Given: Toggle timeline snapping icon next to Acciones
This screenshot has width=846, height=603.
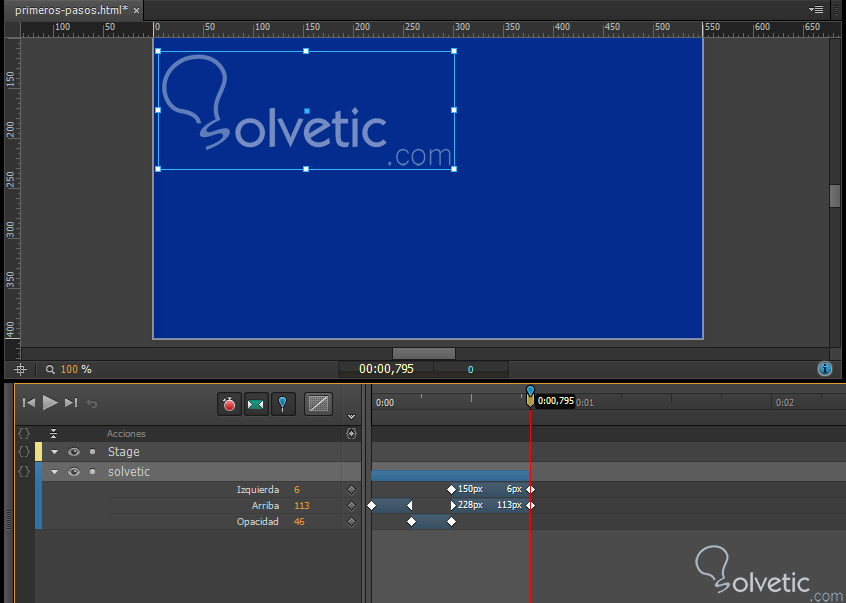Looking at the screenshot, I should pos(53,433).
